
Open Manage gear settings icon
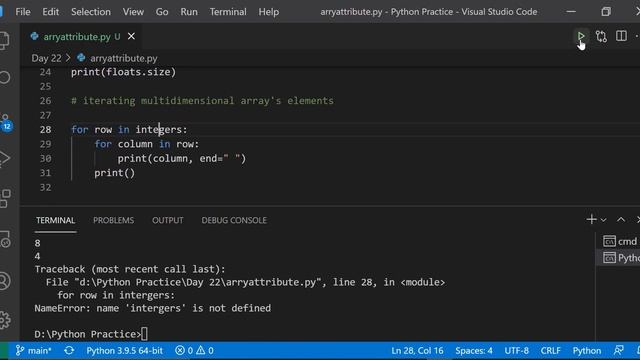5,320
